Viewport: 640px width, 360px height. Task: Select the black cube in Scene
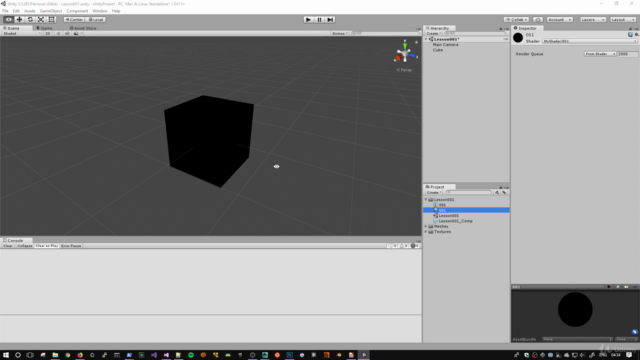coord(209,141)
